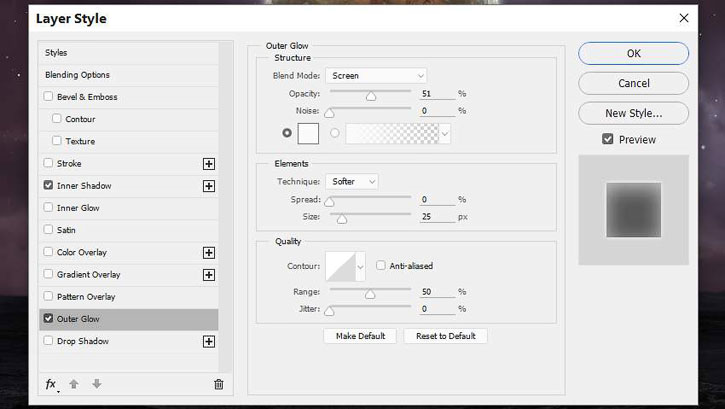
Task: Enable the Drop Shadow checkbox
Action: pyautogui.click(x=48, y=340)
